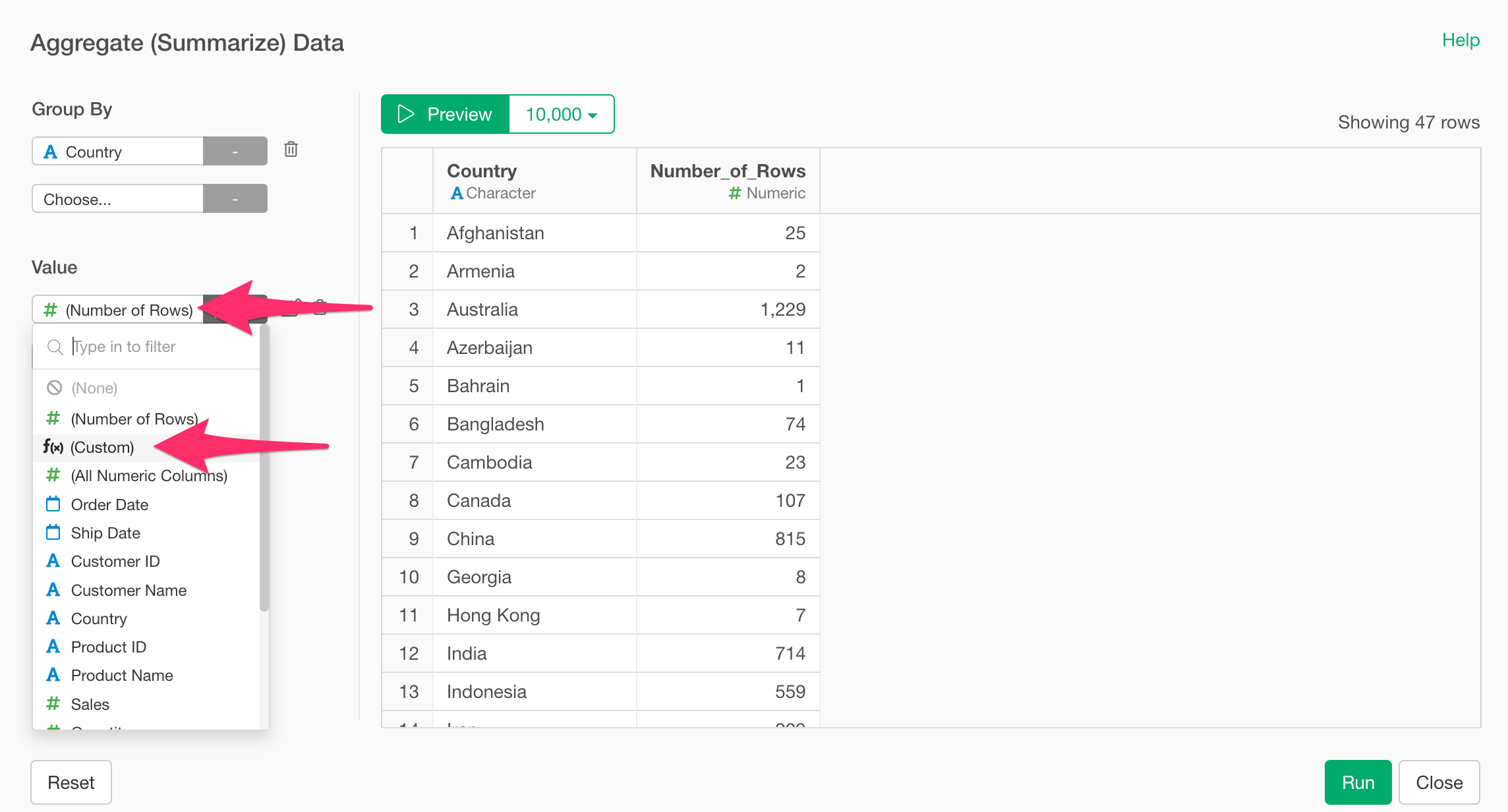Click the Character type icon under Country
The width and height of the screenshot is (1508, 812).
(x=456, y=193)
